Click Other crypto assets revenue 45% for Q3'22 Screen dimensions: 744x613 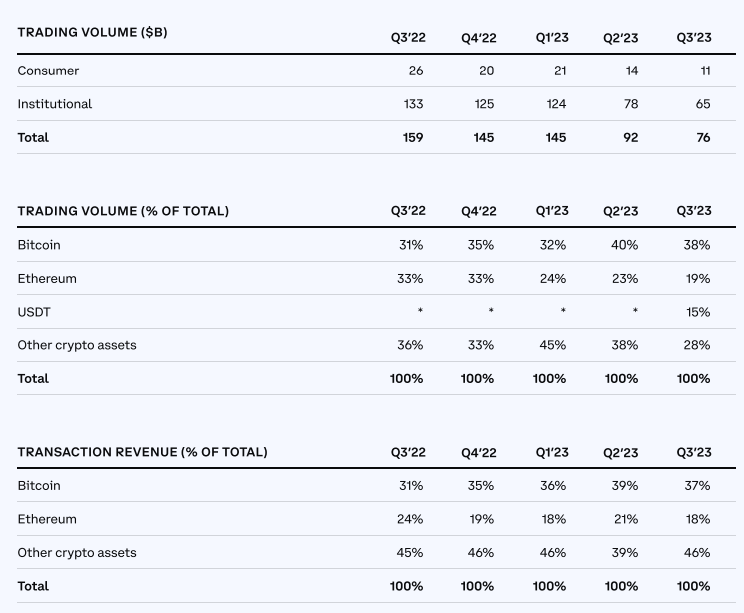pos(410,553)
